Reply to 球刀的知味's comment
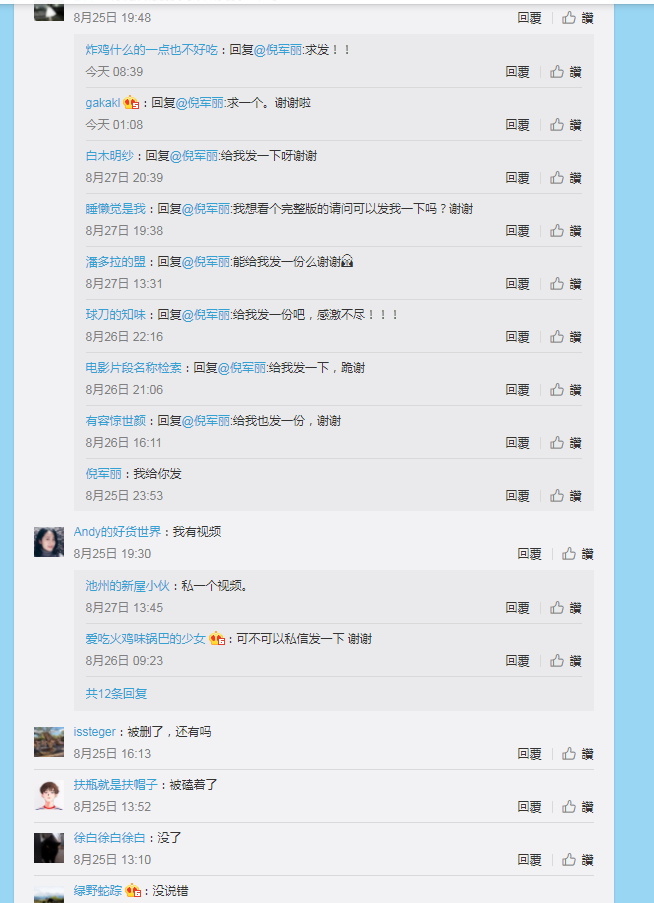 pyautogui.click(x=517, y=337)
